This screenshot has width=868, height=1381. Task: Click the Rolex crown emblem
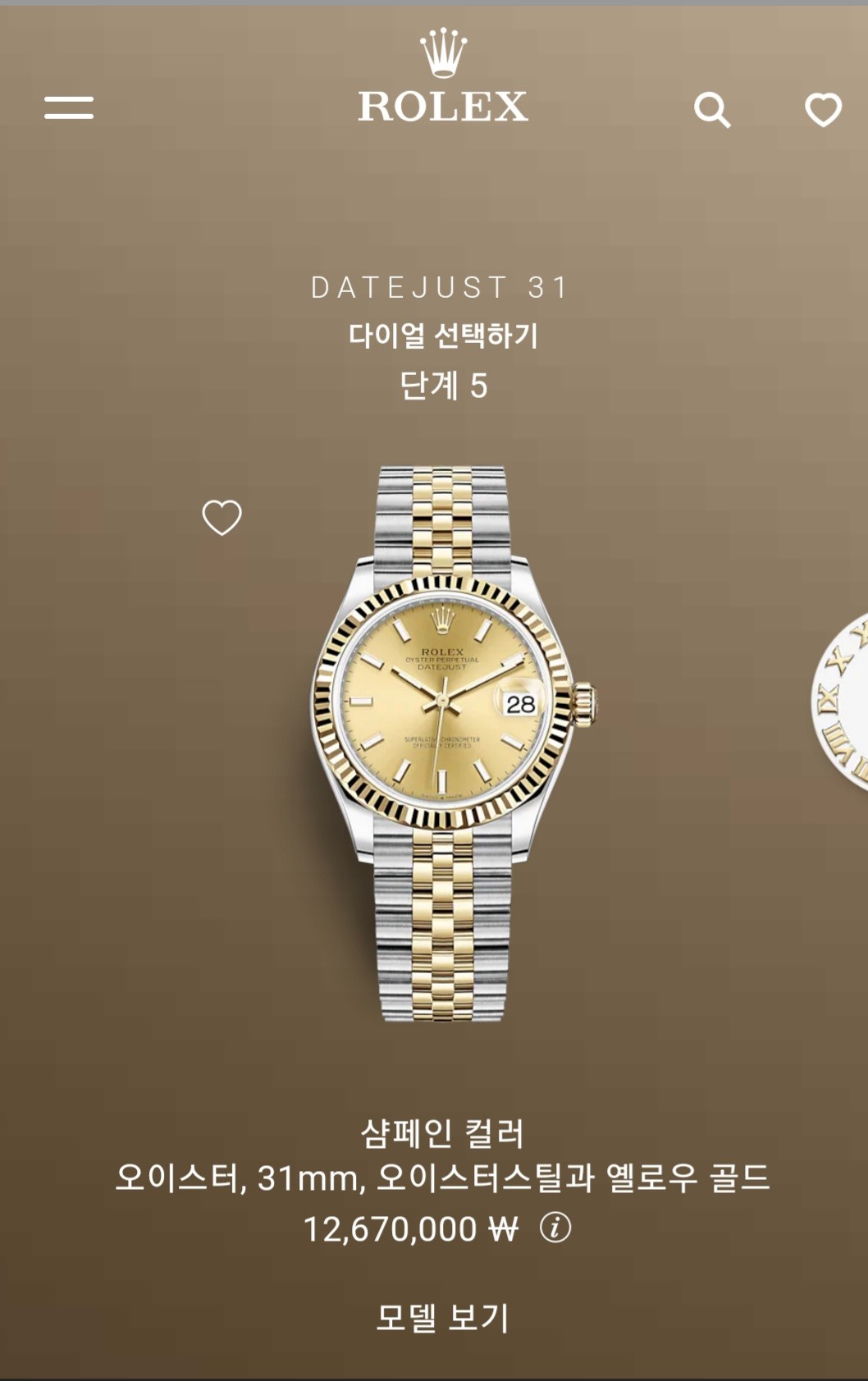click(443, 53)
